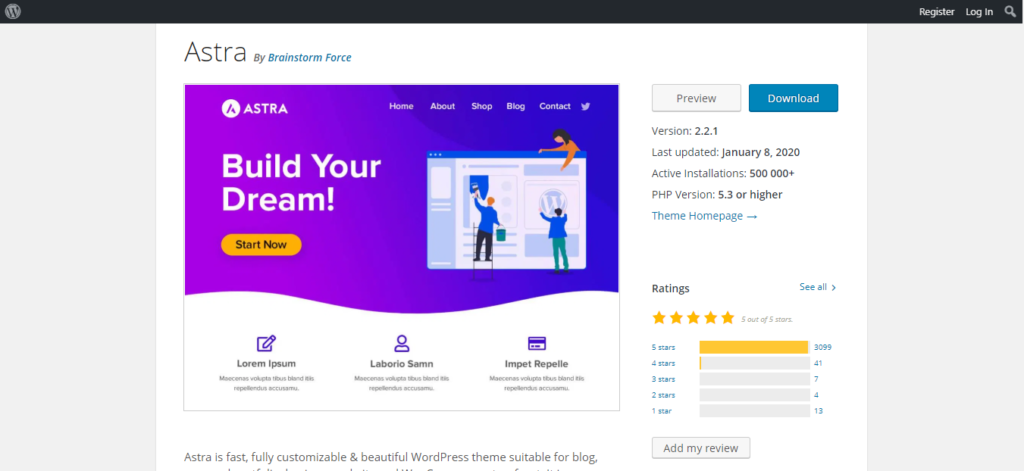Click the edit pencil icon above Lorem Ipsum
The height and width of the screenshot is (471, 1024).
266,343
